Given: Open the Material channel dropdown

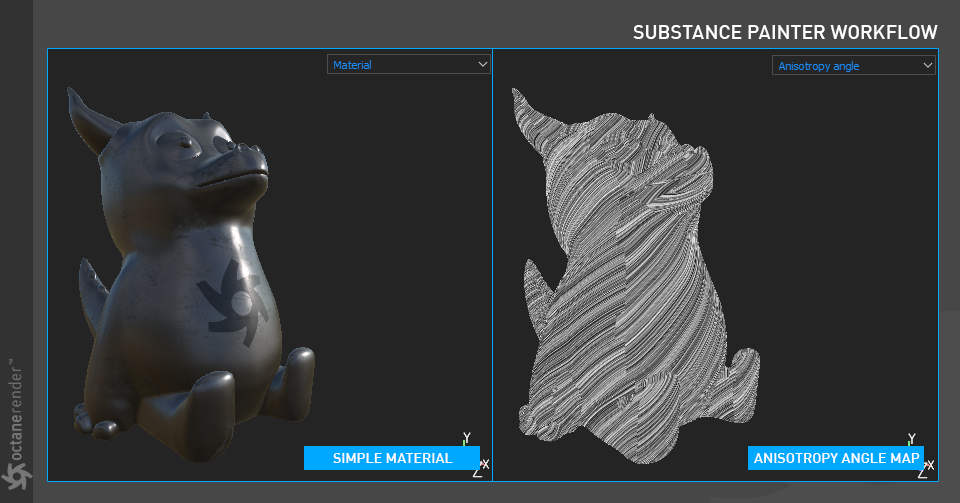Looking at the screenshot, I should click(x=408, y=64).
